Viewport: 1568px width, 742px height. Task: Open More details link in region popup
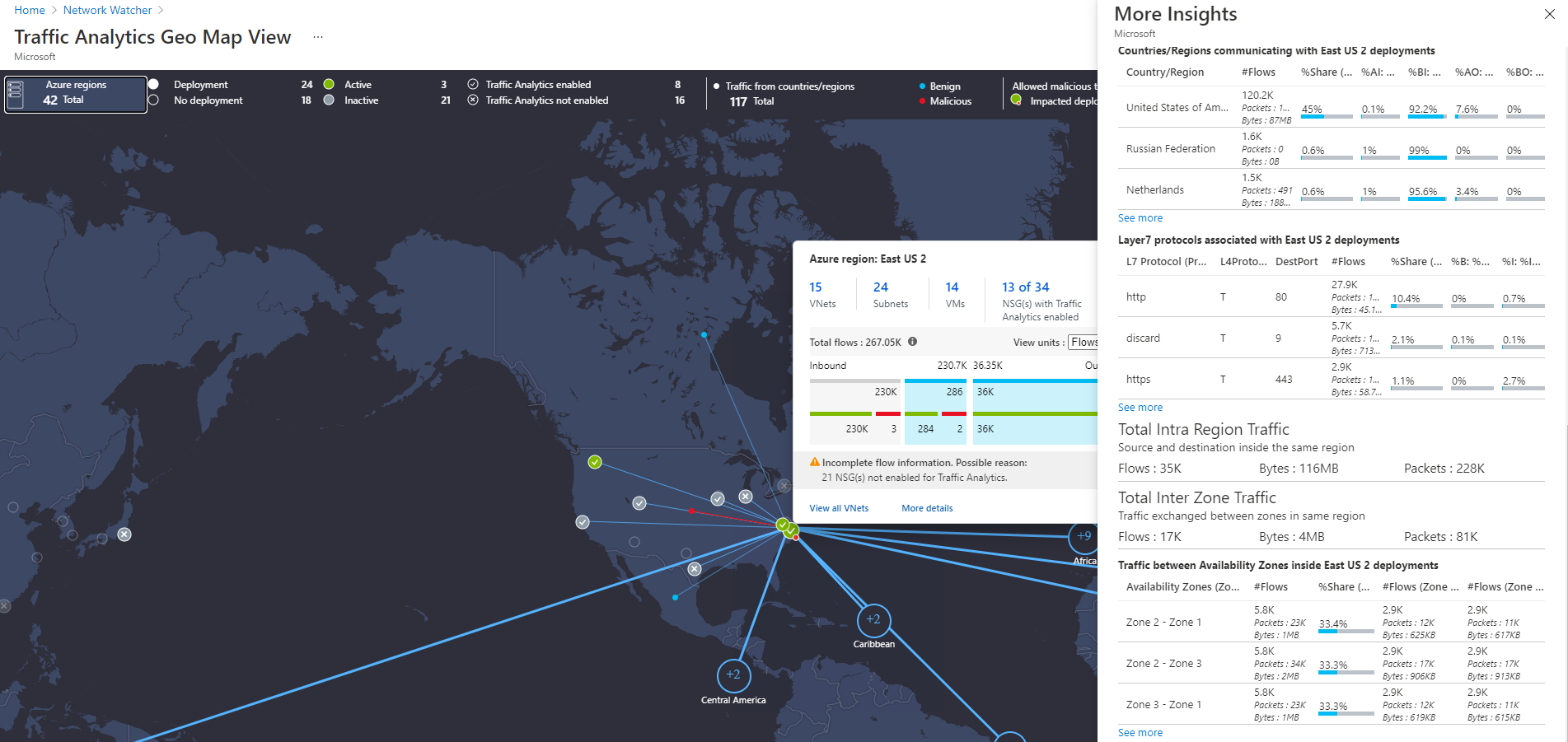tap(927, 508)
